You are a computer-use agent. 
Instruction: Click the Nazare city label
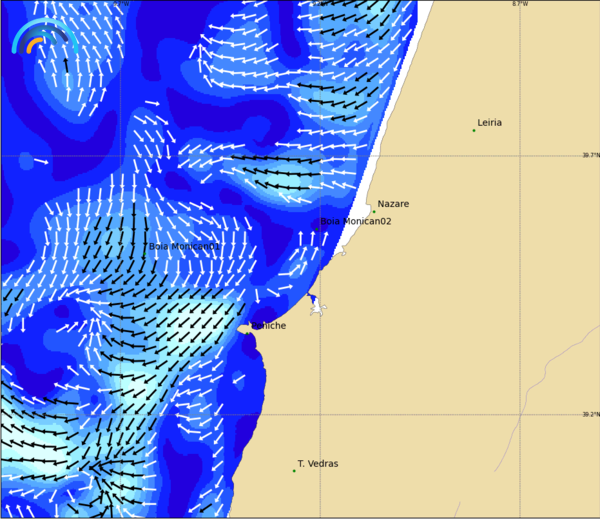coord(393,204)
